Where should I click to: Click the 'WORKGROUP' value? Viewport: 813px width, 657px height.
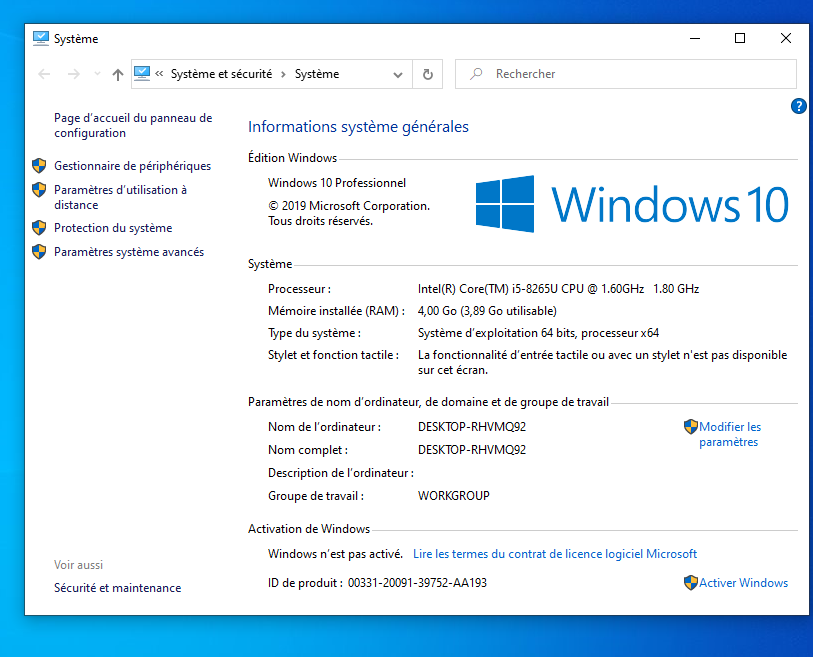pyautogui.click(x=454, y=496)
